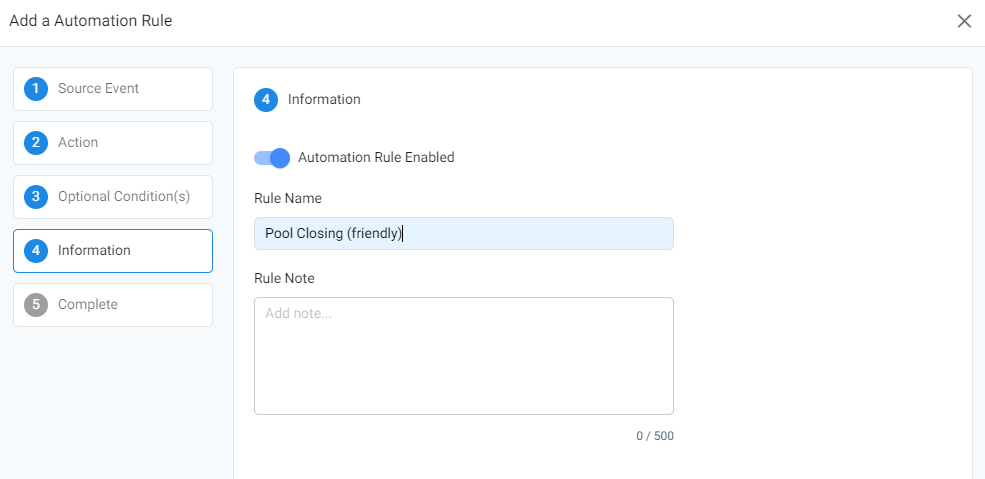Go to the Source Event step
Viewport: 985px width, 479px height.
(x=113, y=89)
